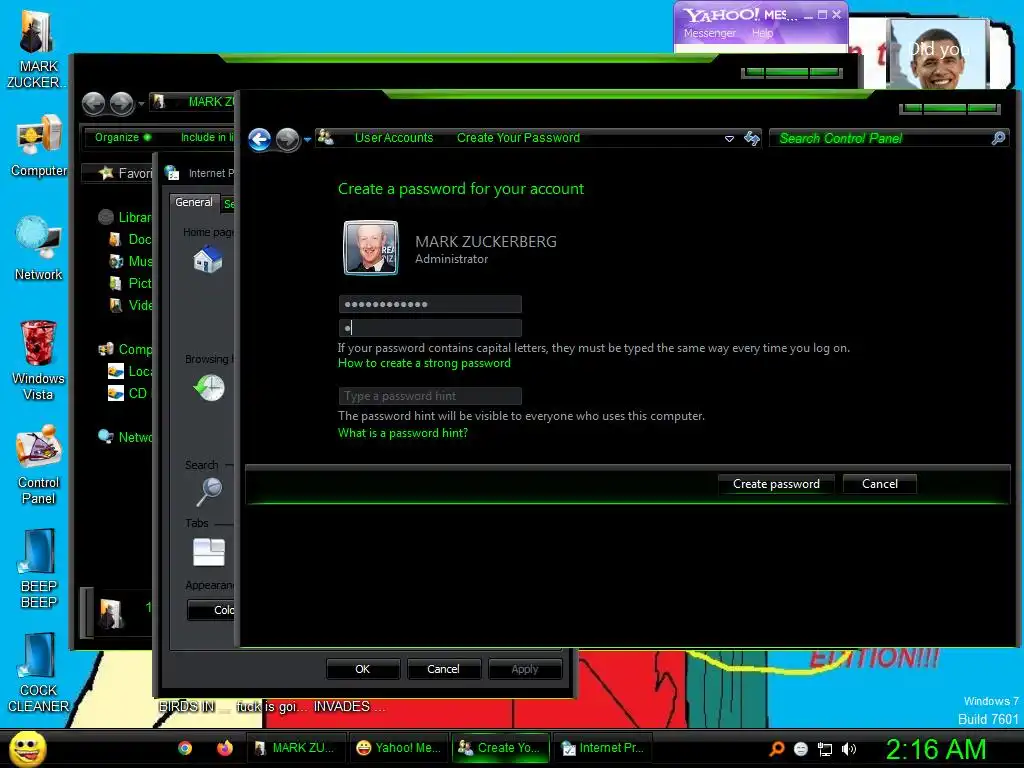The image size is (1024, 768).
Task: Click the refresh icon beside address bar
Action: [752, 138]
